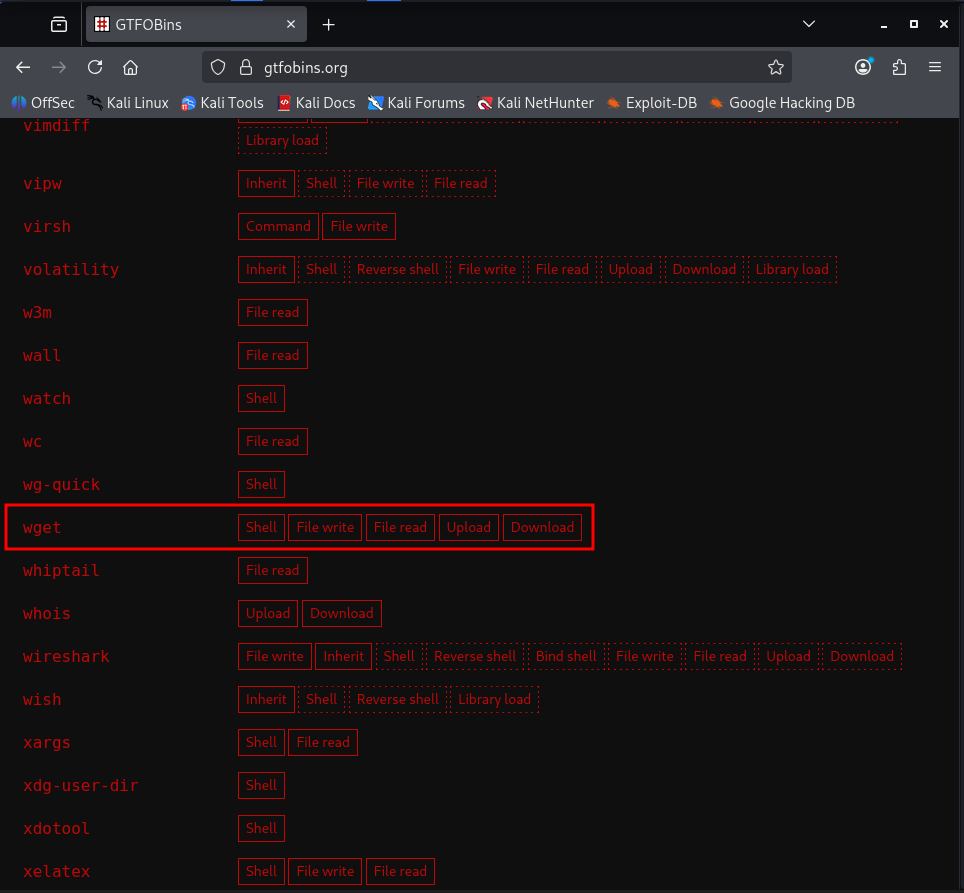Open the Kali Docs bookmark

[316, 103]
